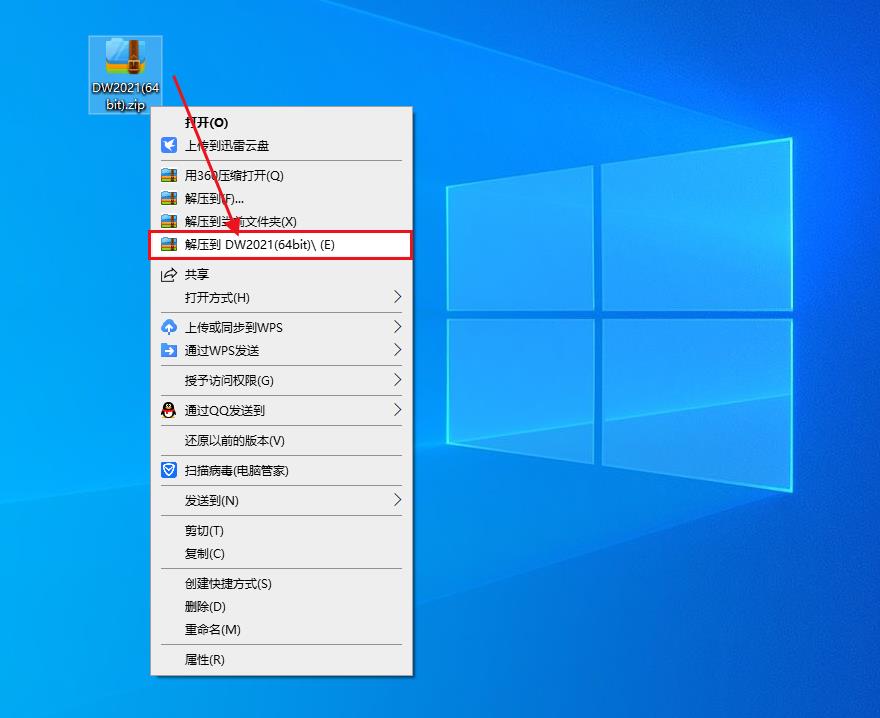Screen dimensions: 880x718
Task: Click the 360 compress icon beside 用360压缩打开
Action: (169, 175)
